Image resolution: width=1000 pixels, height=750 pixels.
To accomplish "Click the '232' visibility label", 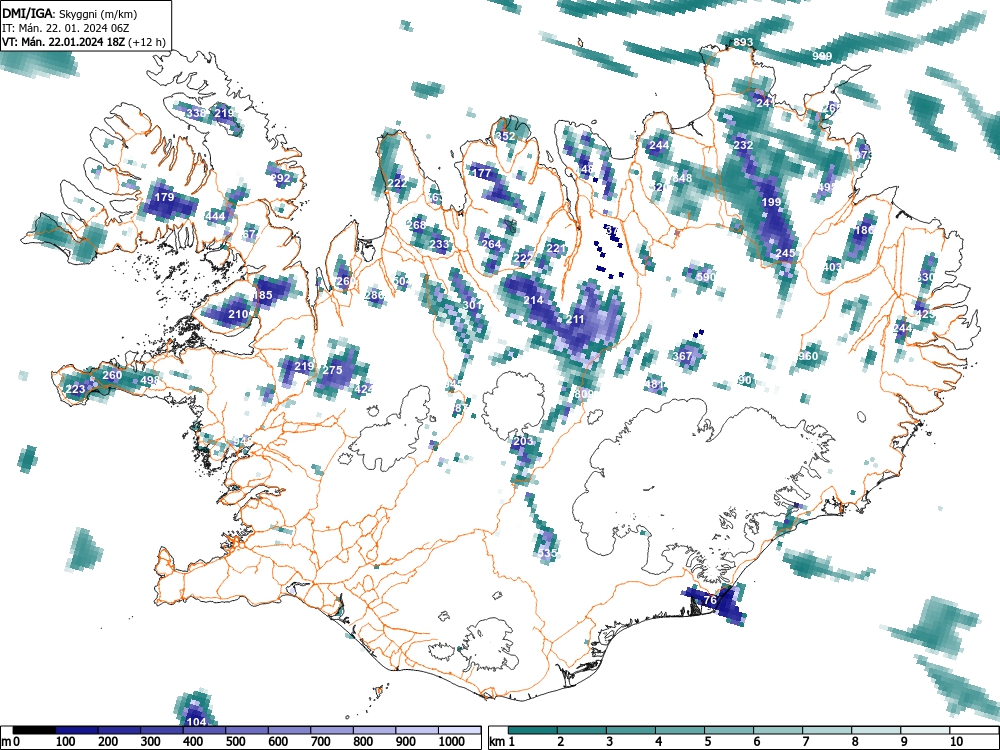I will [743, 145].
